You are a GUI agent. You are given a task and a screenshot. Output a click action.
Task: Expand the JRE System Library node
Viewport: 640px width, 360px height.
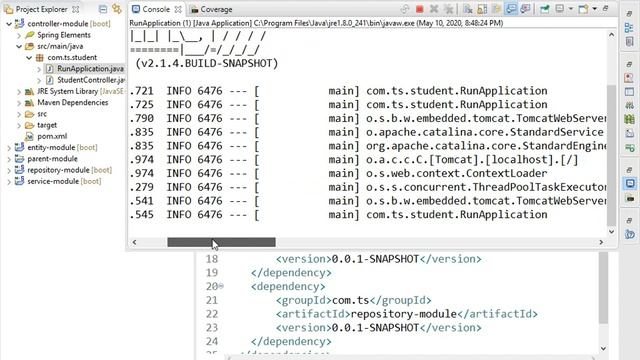click(19, 91)
